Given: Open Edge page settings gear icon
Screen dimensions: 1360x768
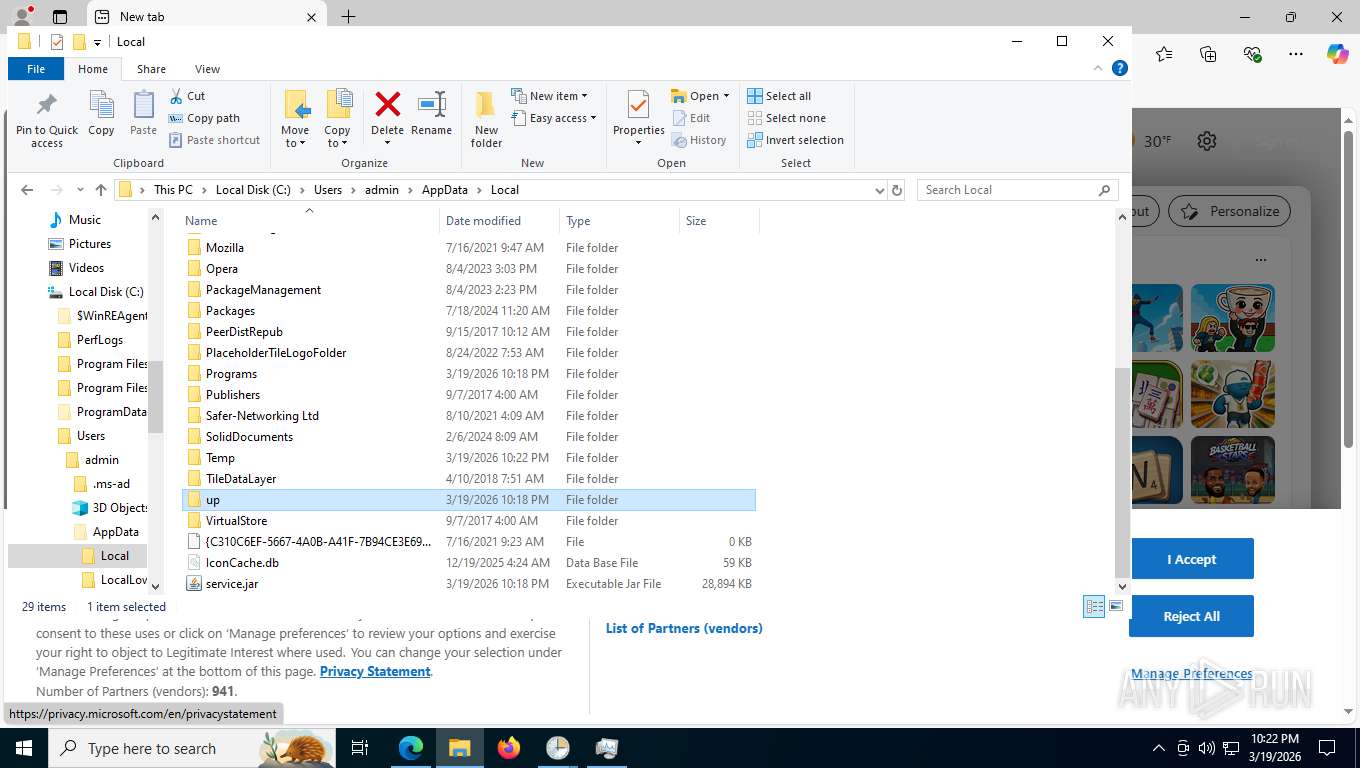Looking at the screenshot, I should pyautogui.click(x=1207, y=141).
